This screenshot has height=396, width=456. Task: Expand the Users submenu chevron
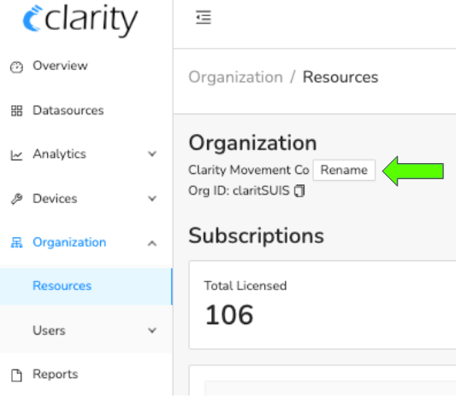coord(152,331)
